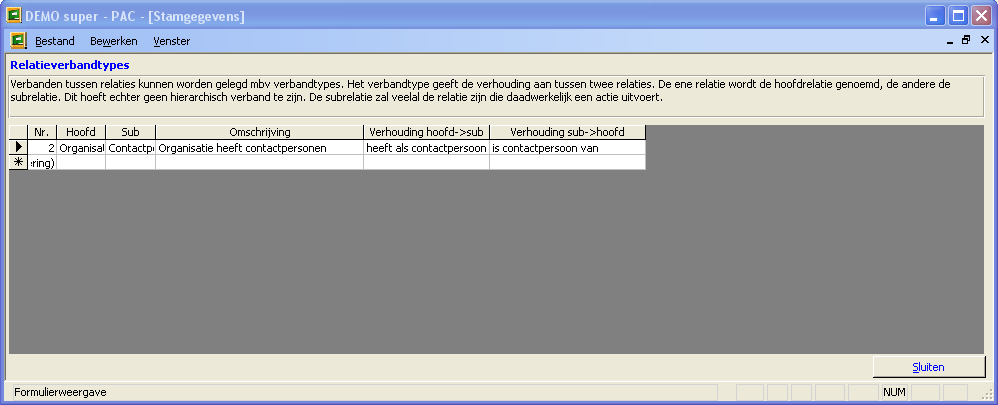Click the table's top-left select-all corner
Screen dimensions: 998x405
pos(18,132)
